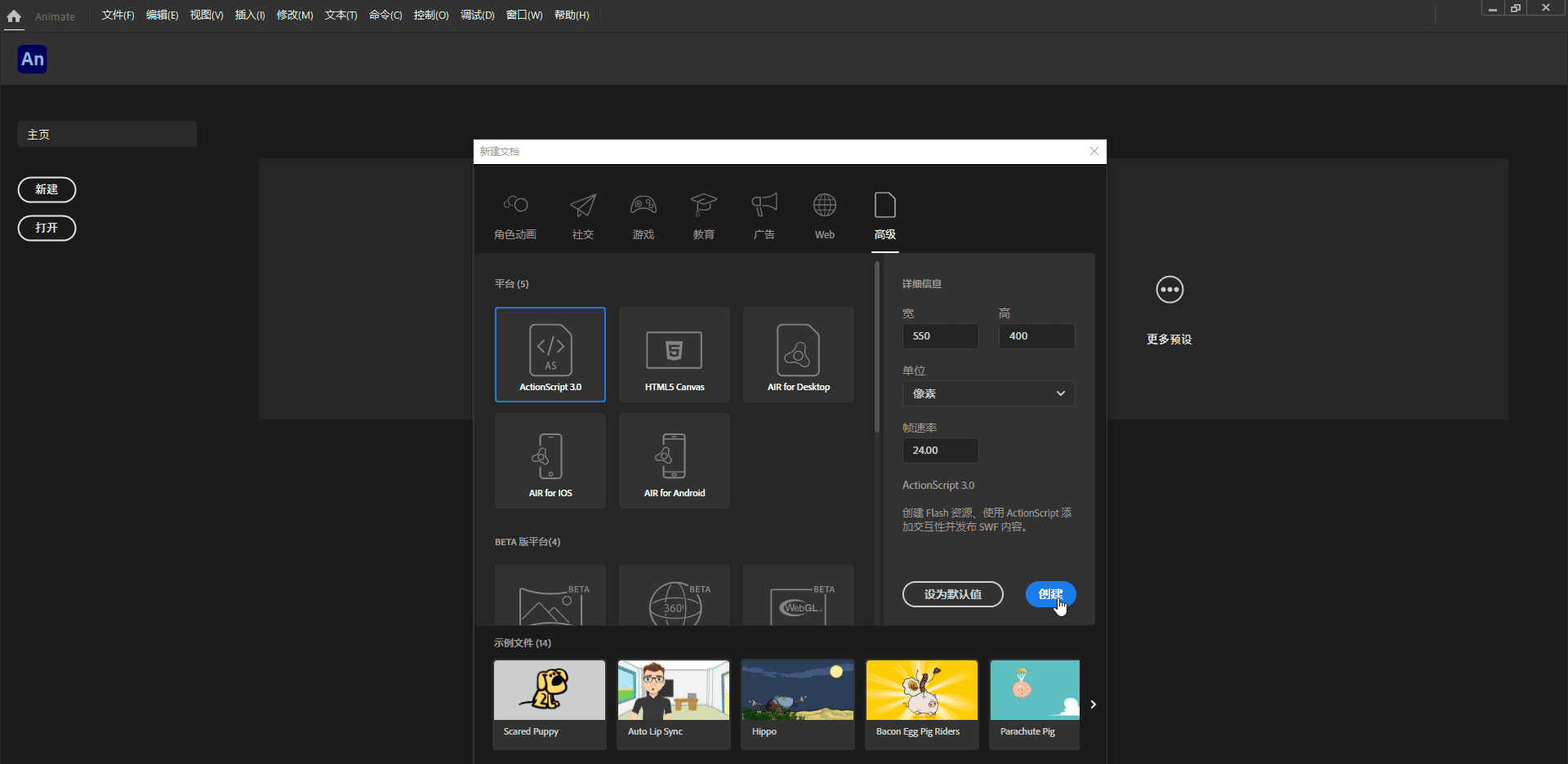Close the 新建文档 dialog
The height and width of the screenshot is (764, 1568).
click(1094, 151)
